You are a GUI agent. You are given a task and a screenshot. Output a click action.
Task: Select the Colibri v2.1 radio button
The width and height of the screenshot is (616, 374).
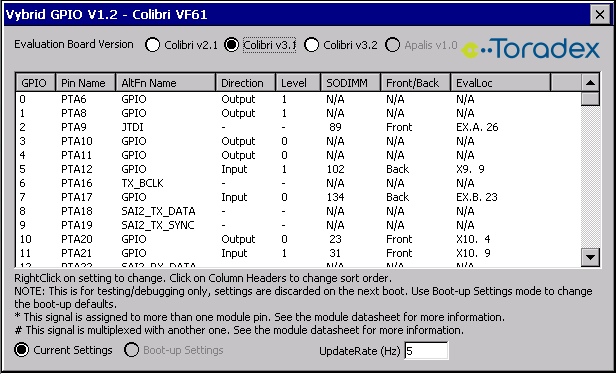click(x=182, y=45)
